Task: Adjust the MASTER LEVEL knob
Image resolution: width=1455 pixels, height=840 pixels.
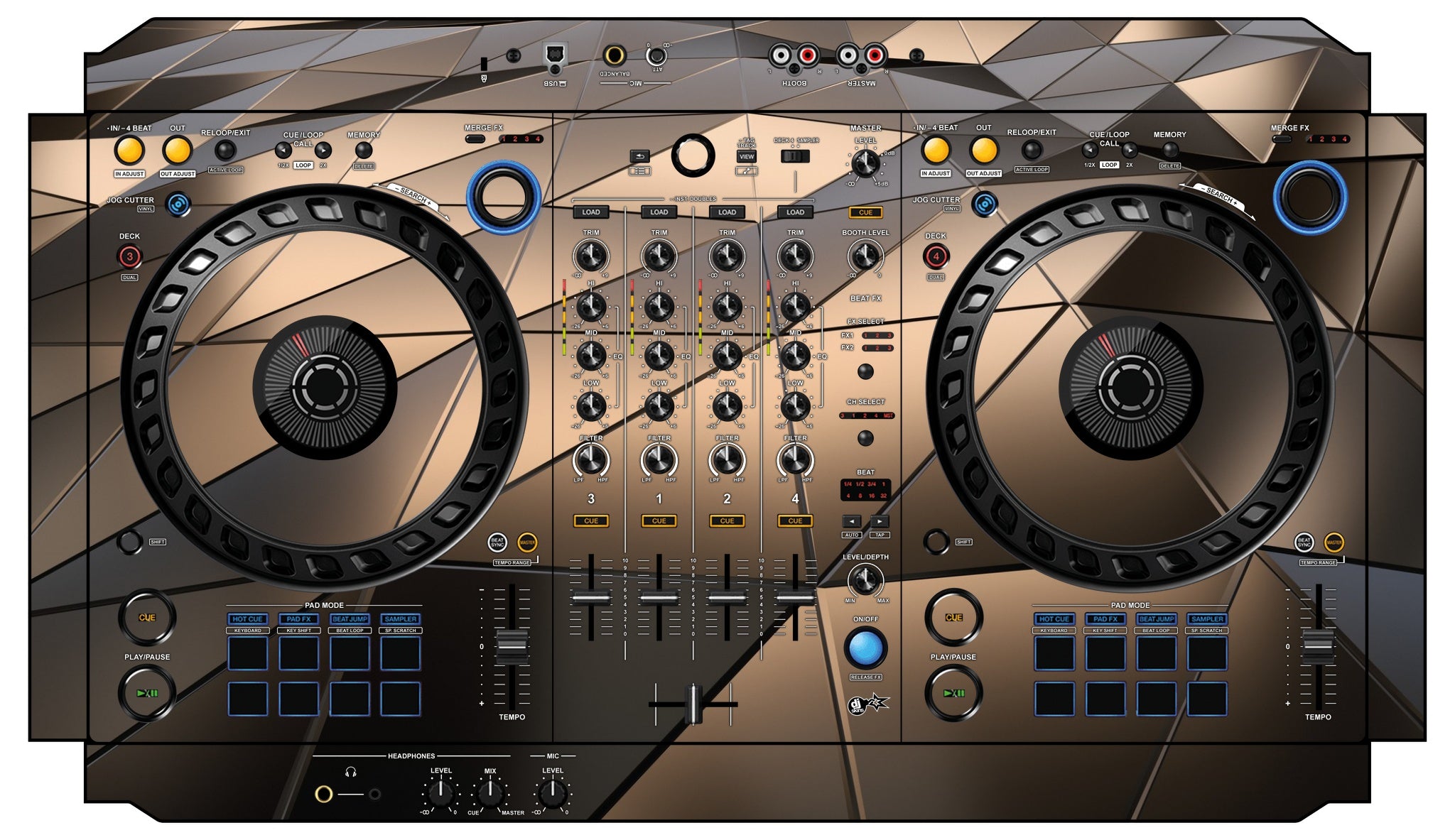Action: click(x=865, y=164)
